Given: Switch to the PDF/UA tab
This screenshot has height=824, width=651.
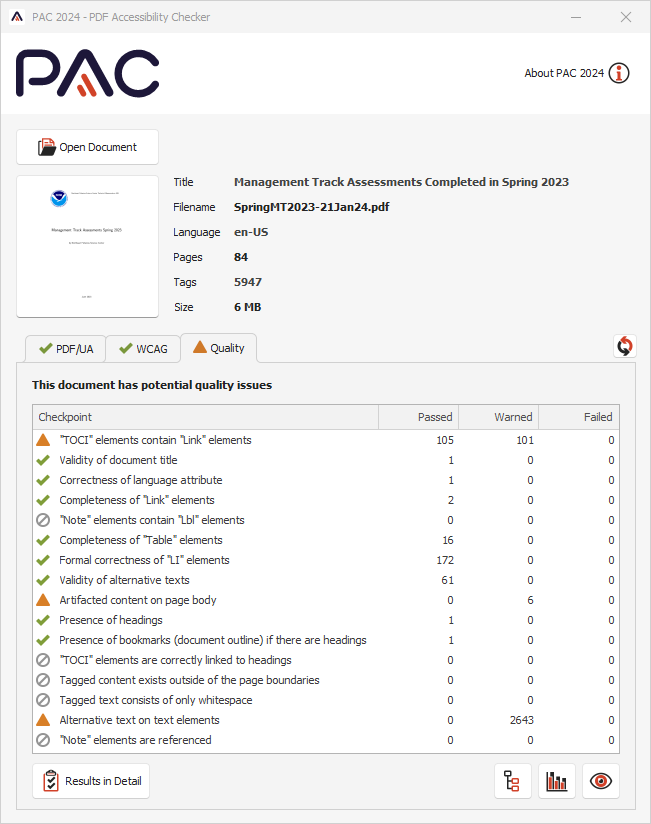Looking at the screenshot, I should tap(66, 349).
